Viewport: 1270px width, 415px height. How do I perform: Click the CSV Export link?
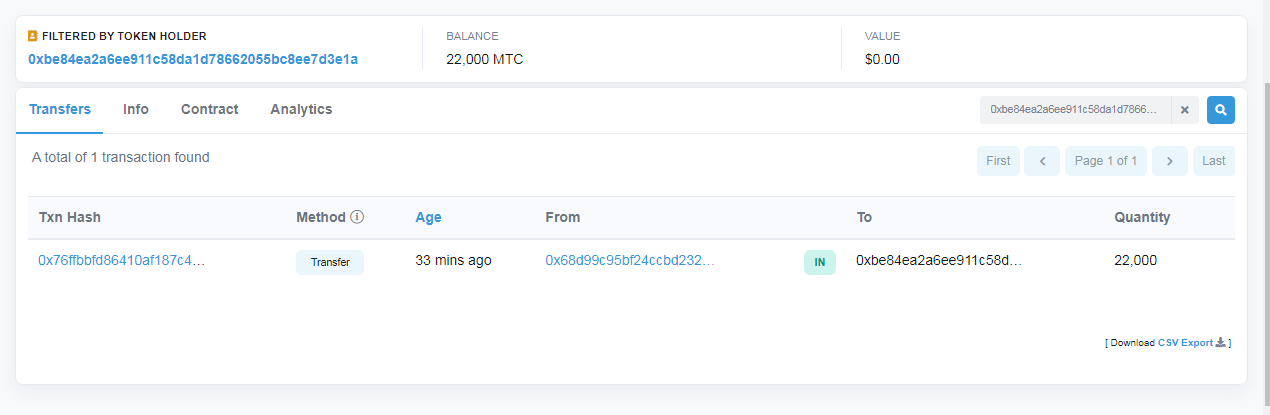coord(1185,343)
